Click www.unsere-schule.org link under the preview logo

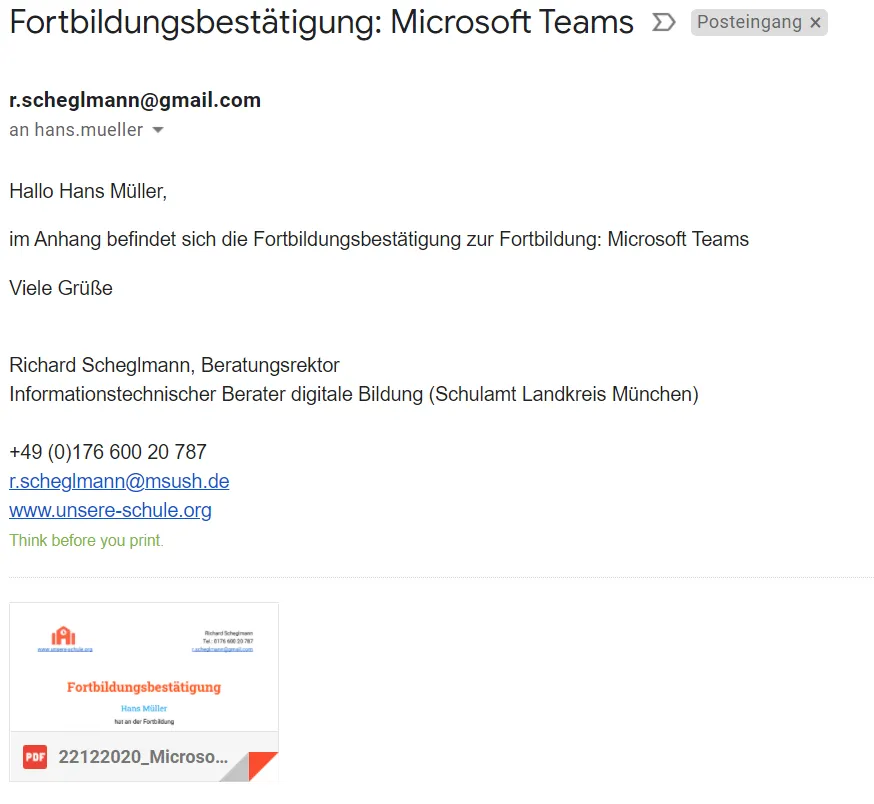coord(65,649)
